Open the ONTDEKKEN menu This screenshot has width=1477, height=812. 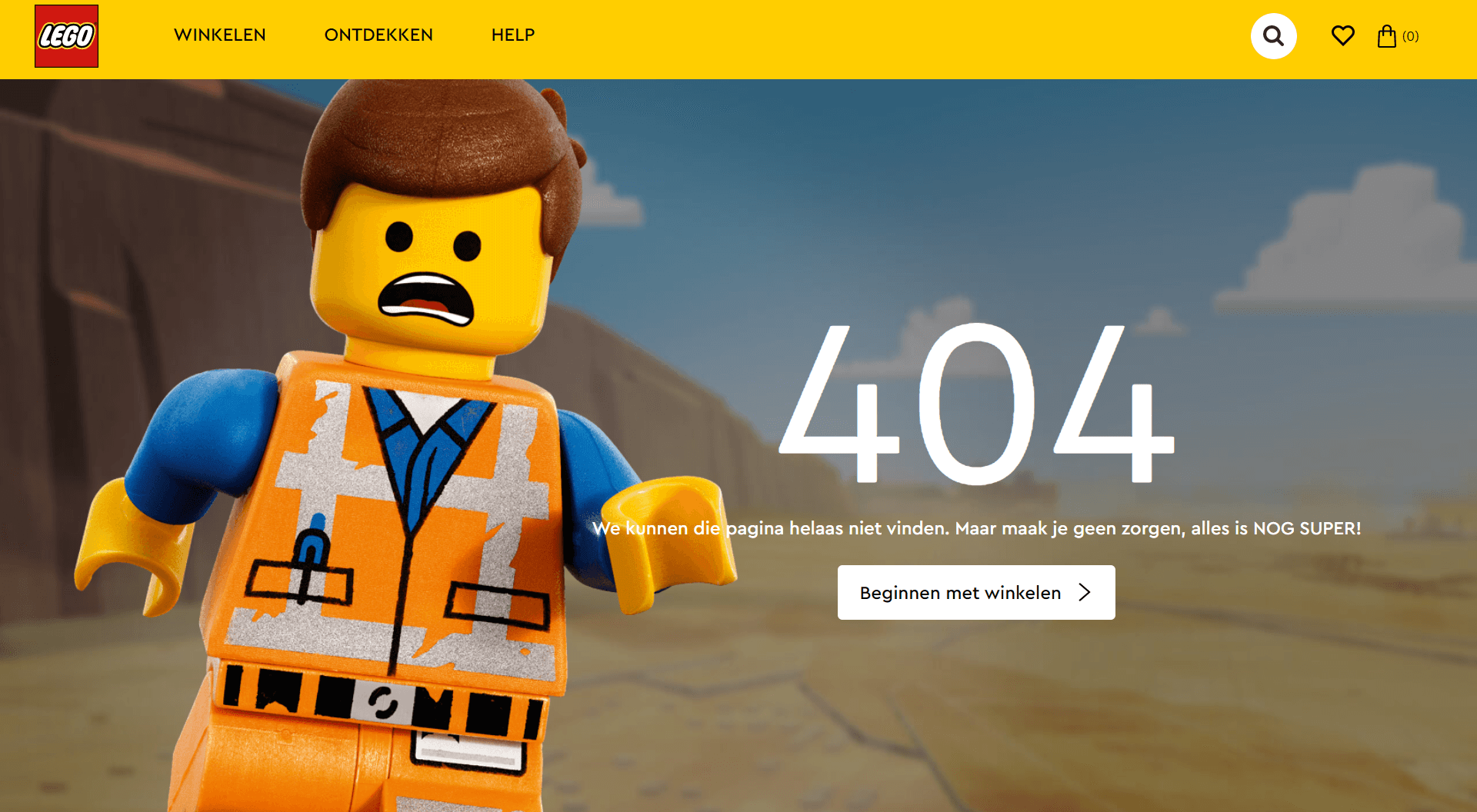(x=378, y=35)
